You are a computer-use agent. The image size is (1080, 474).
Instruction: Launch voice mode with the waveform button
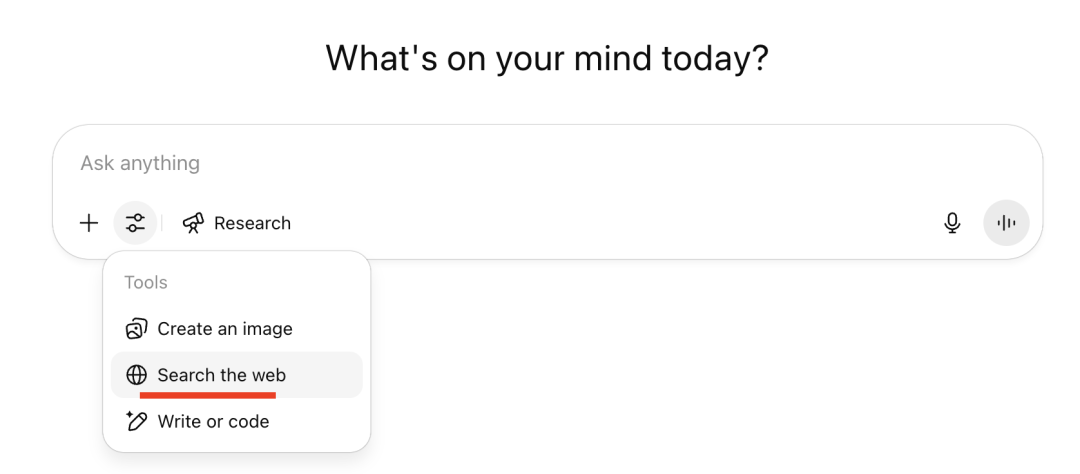pos(1006,223)
